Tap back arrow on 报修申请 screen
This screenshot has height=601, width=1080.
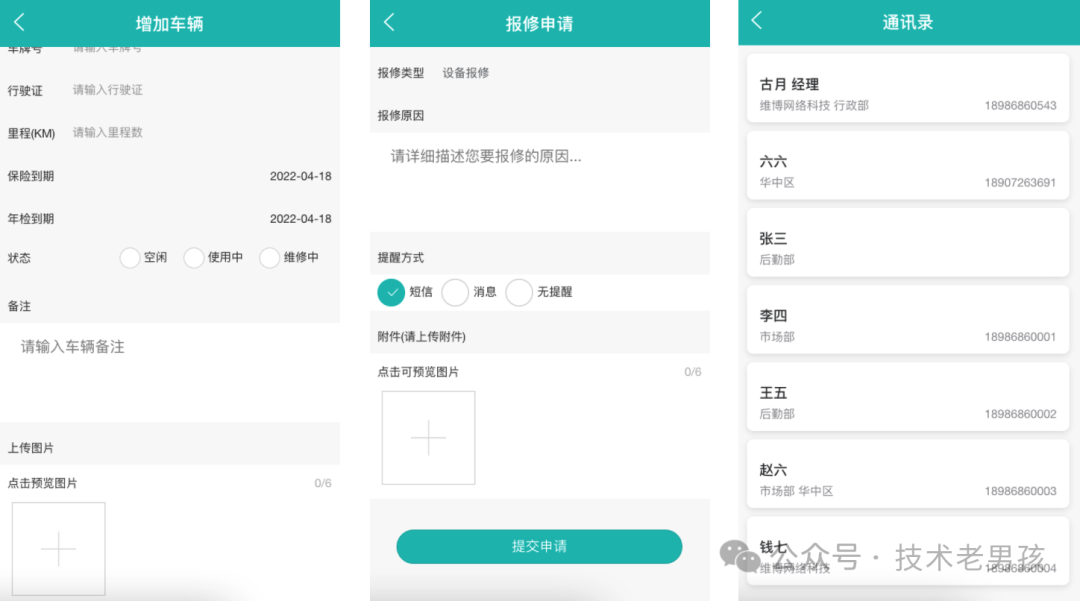389,23
